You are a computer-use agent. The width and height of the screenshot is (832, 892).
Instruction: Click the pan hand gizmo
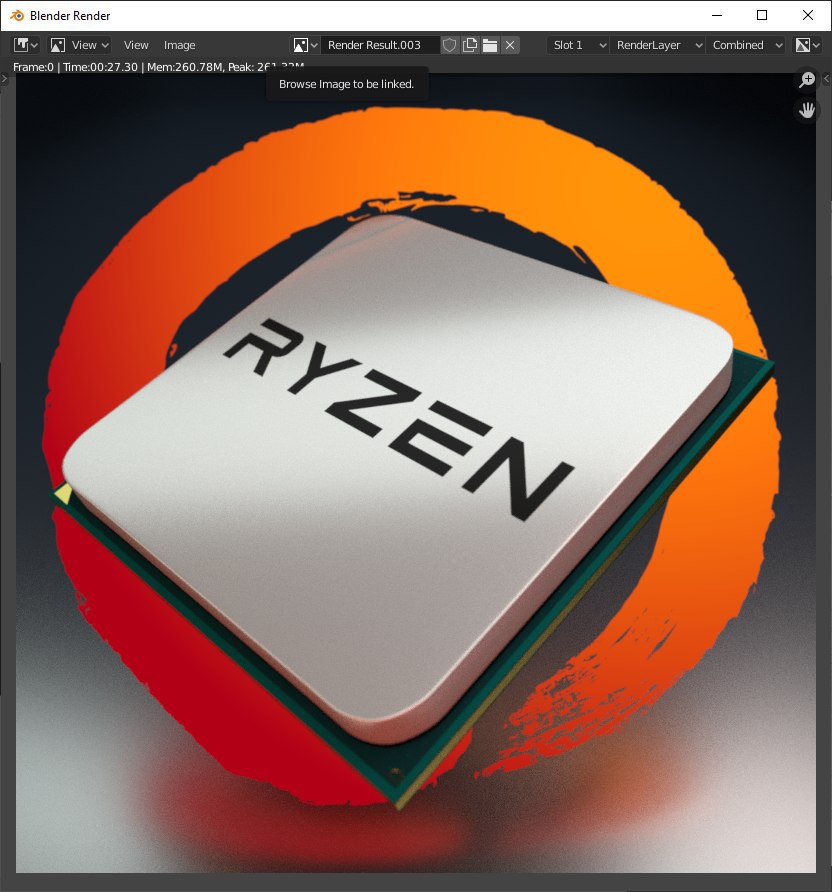pos(806,110)
